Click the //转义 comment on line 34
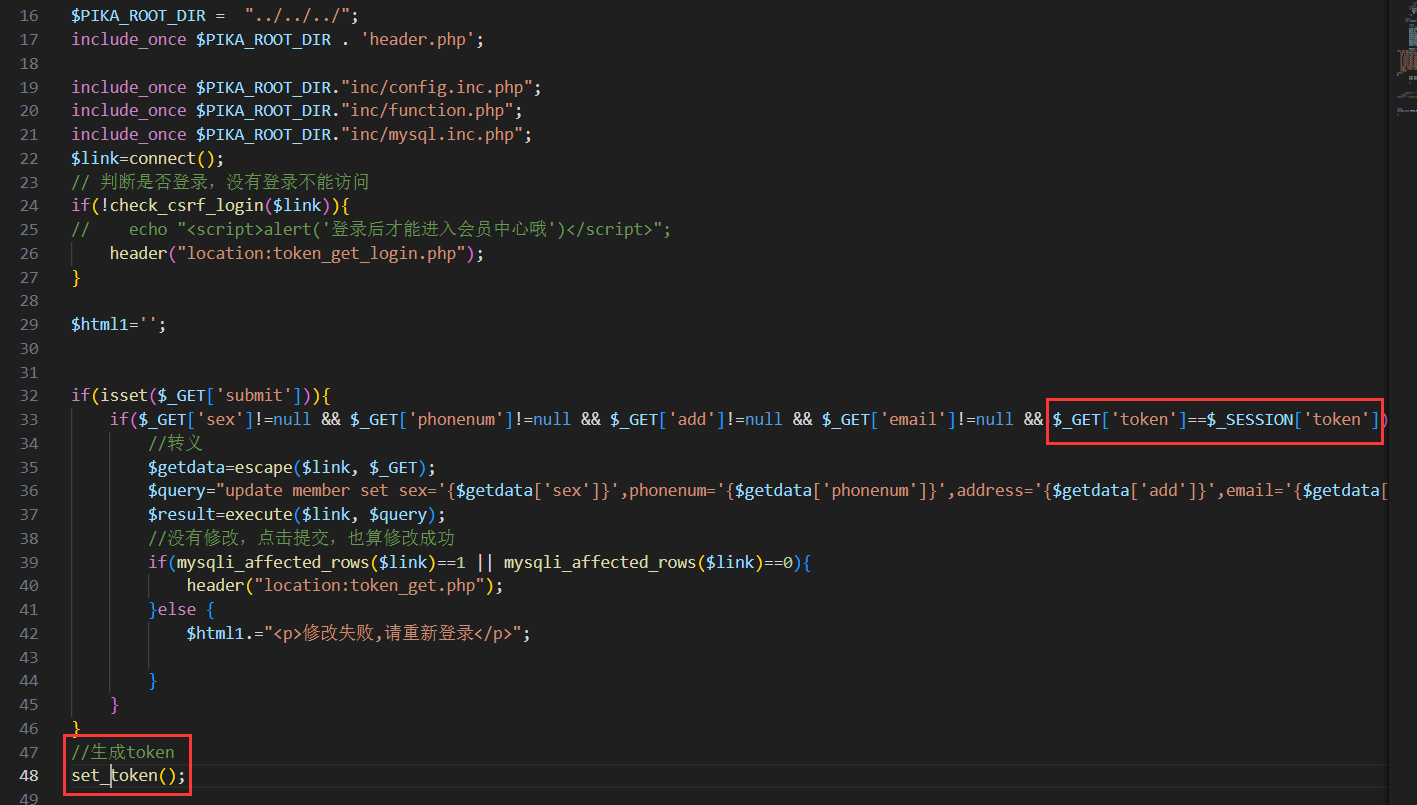The width and height of the screenshot is (1417, 805). (x=176, y=443)
